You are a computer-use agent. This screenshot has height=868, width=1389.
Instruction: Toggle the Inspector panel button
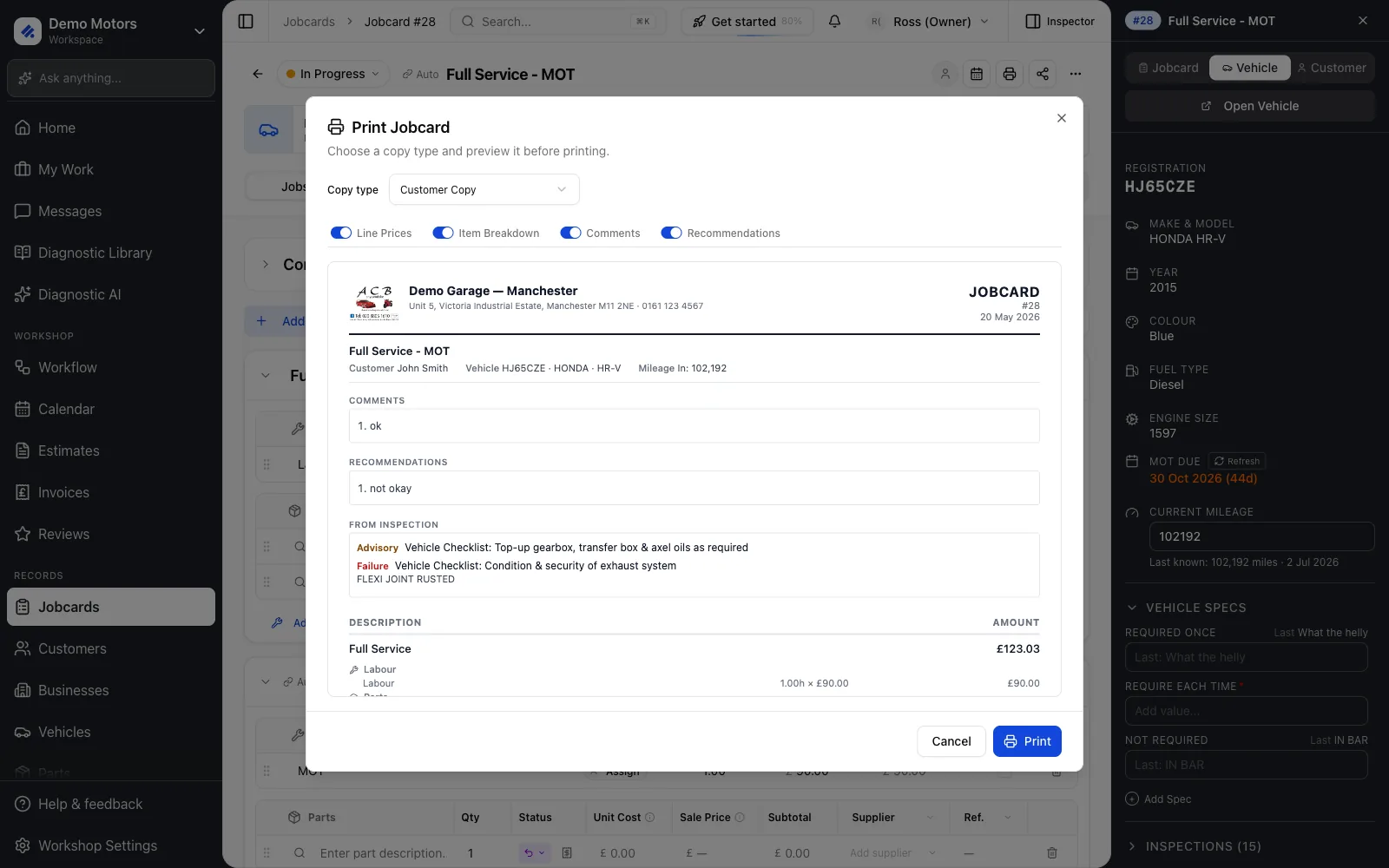(1060, 21)
